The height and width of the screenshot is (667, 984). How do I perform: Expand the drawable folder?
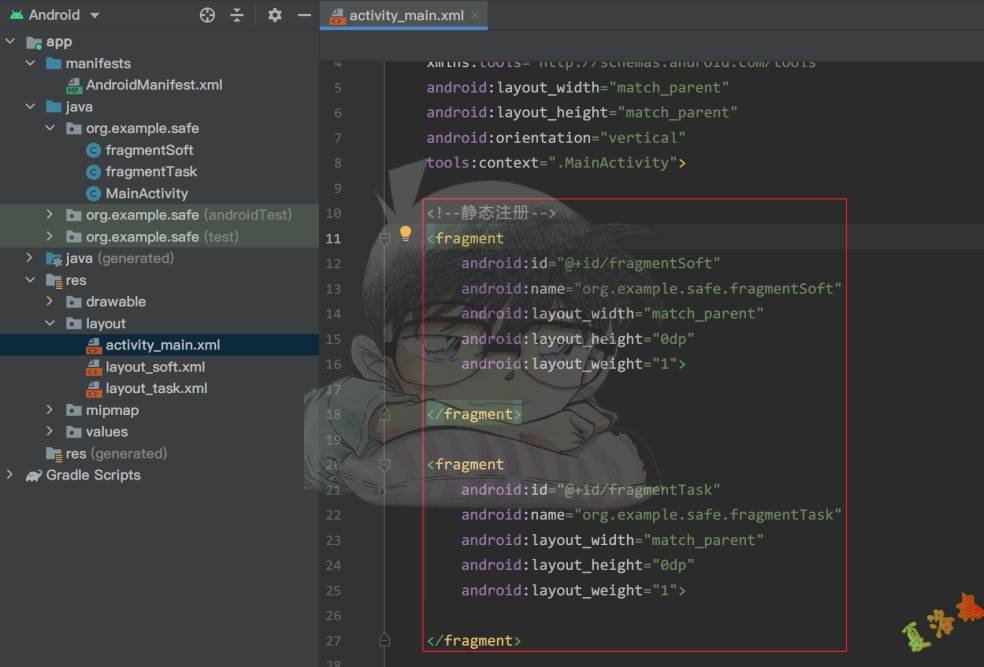(x=50, y=302)
